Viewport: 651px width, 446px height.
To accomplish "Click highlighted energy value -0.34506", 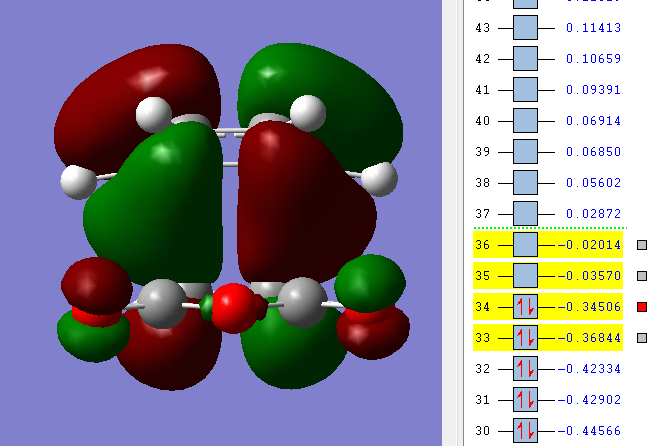I will tap(589, 307).
